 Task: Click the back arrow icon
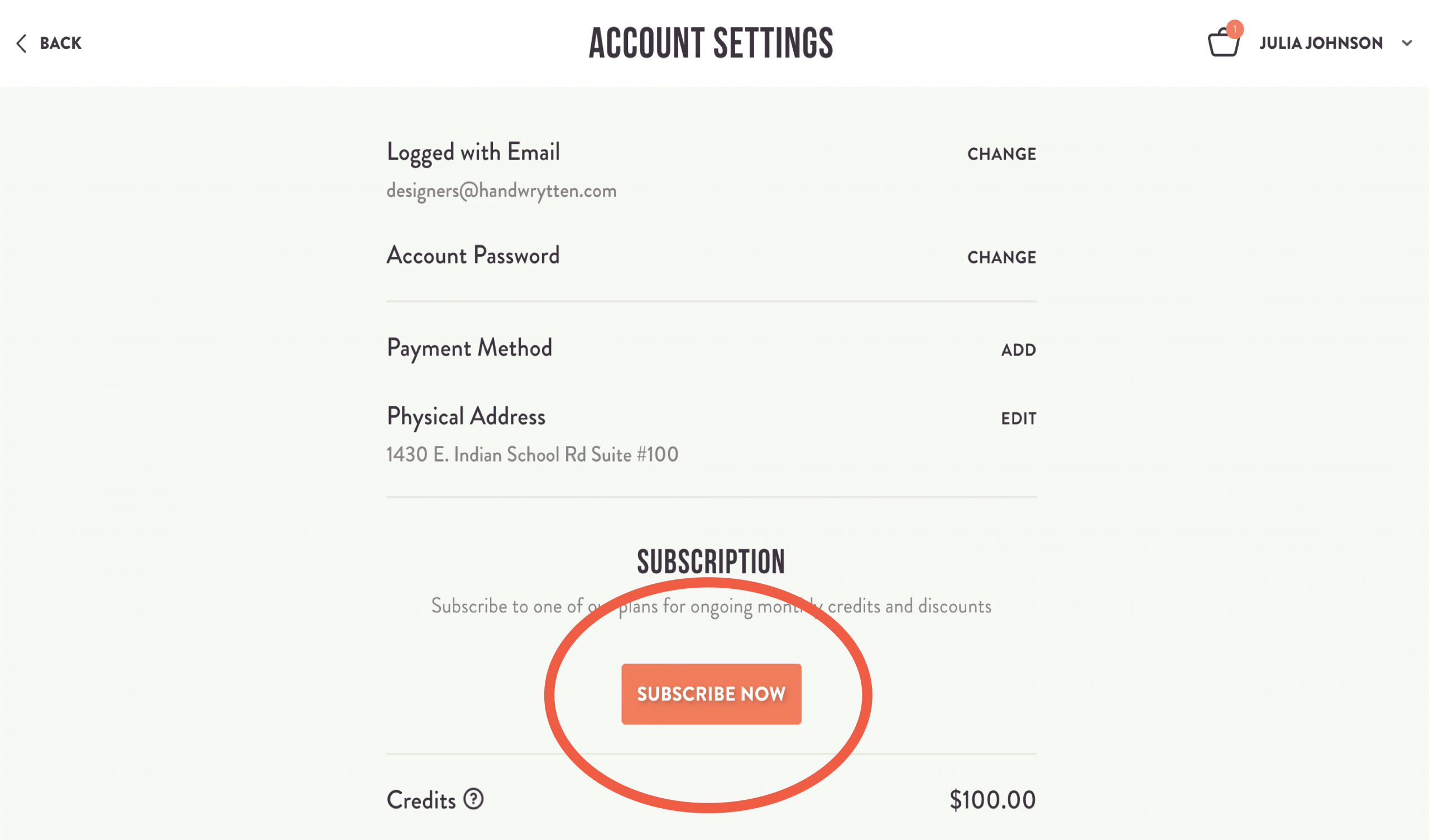point(22,43)
